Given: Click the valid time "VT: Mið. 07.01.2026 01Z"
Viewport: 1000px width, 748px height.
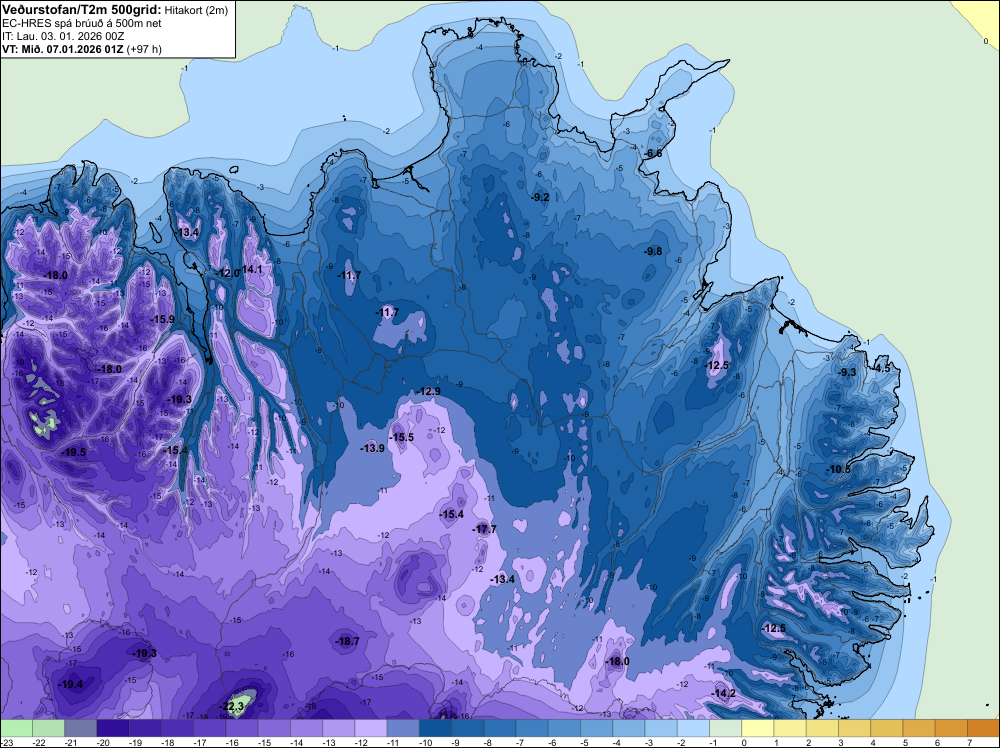Looking at the screenshot, I should point(63,49).
